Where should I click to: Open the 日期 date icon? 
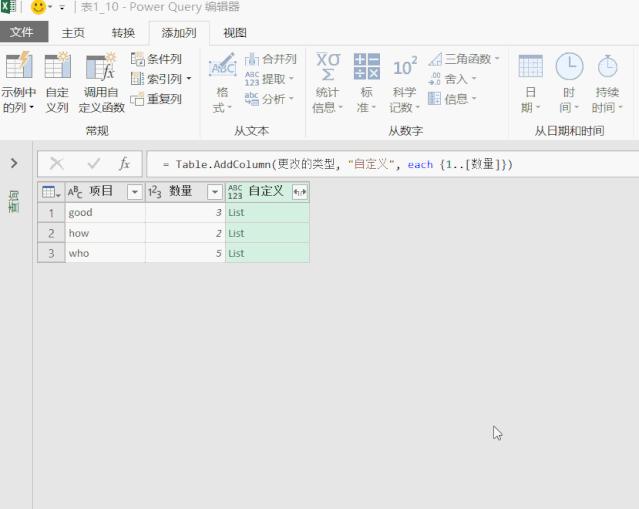click(x=530, y=66)
